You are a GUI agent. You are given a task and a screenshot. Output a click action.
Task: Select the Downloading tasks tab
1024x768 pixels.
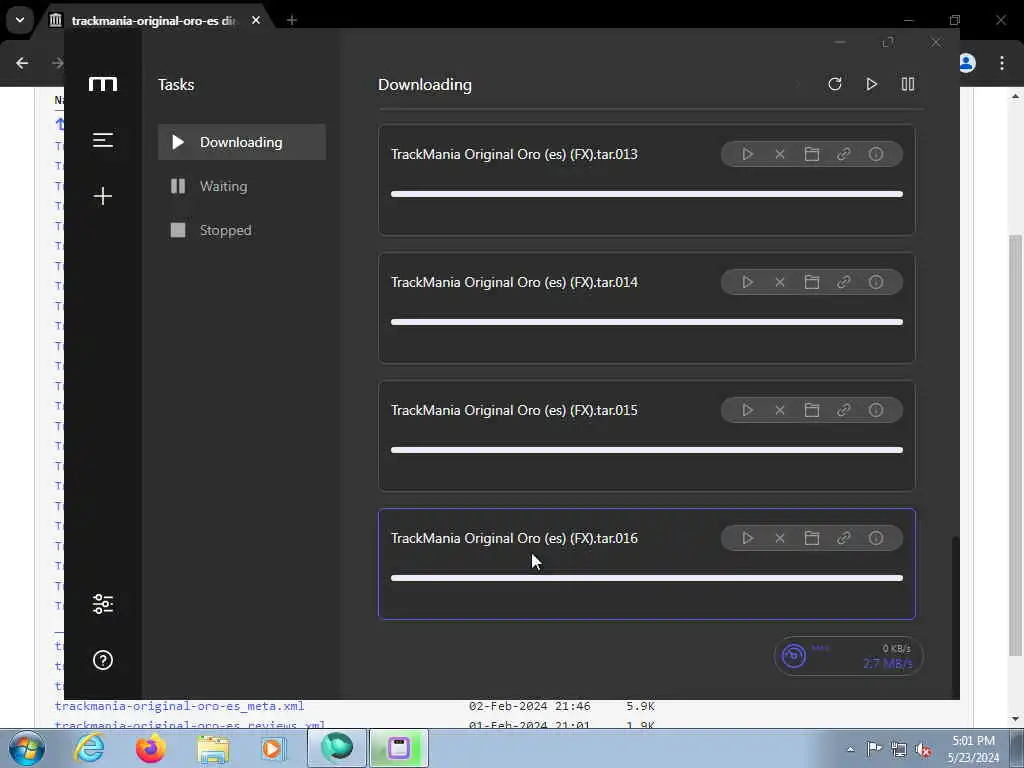coord(242,142)
